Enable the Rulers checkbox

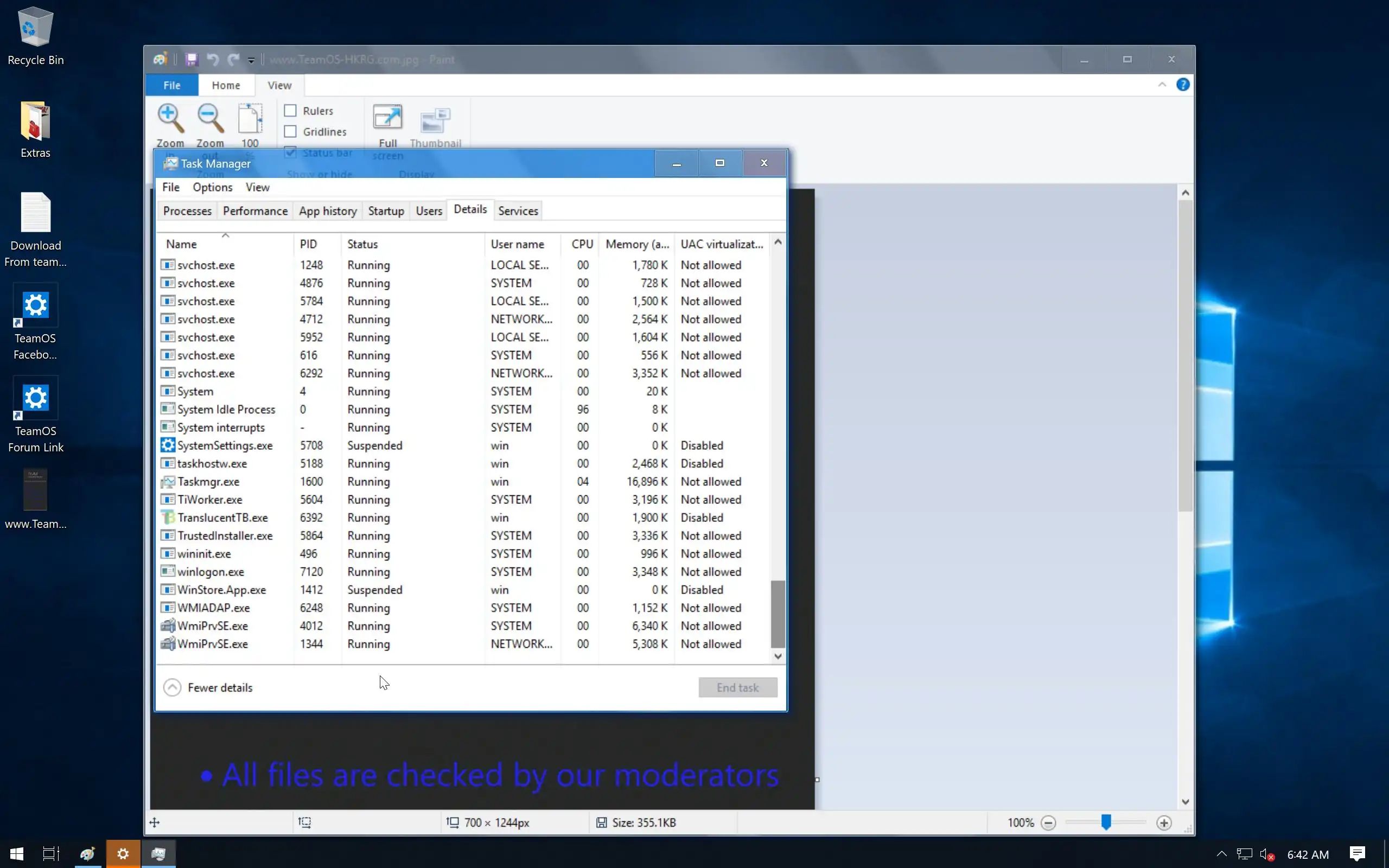click(290, 111)
